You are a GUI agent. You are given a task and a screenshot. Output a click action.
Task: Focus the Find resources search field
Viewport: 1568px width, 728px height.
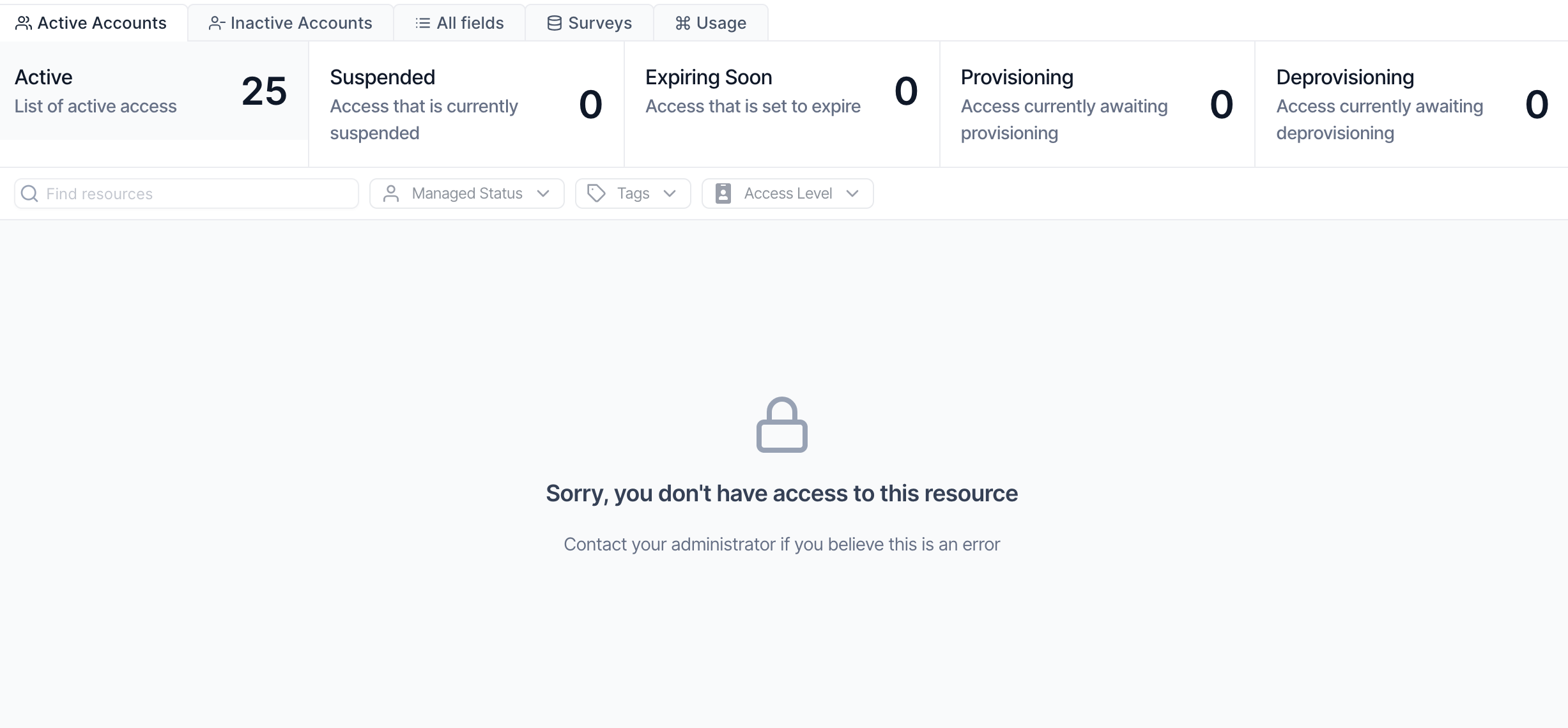click(186, 193)
